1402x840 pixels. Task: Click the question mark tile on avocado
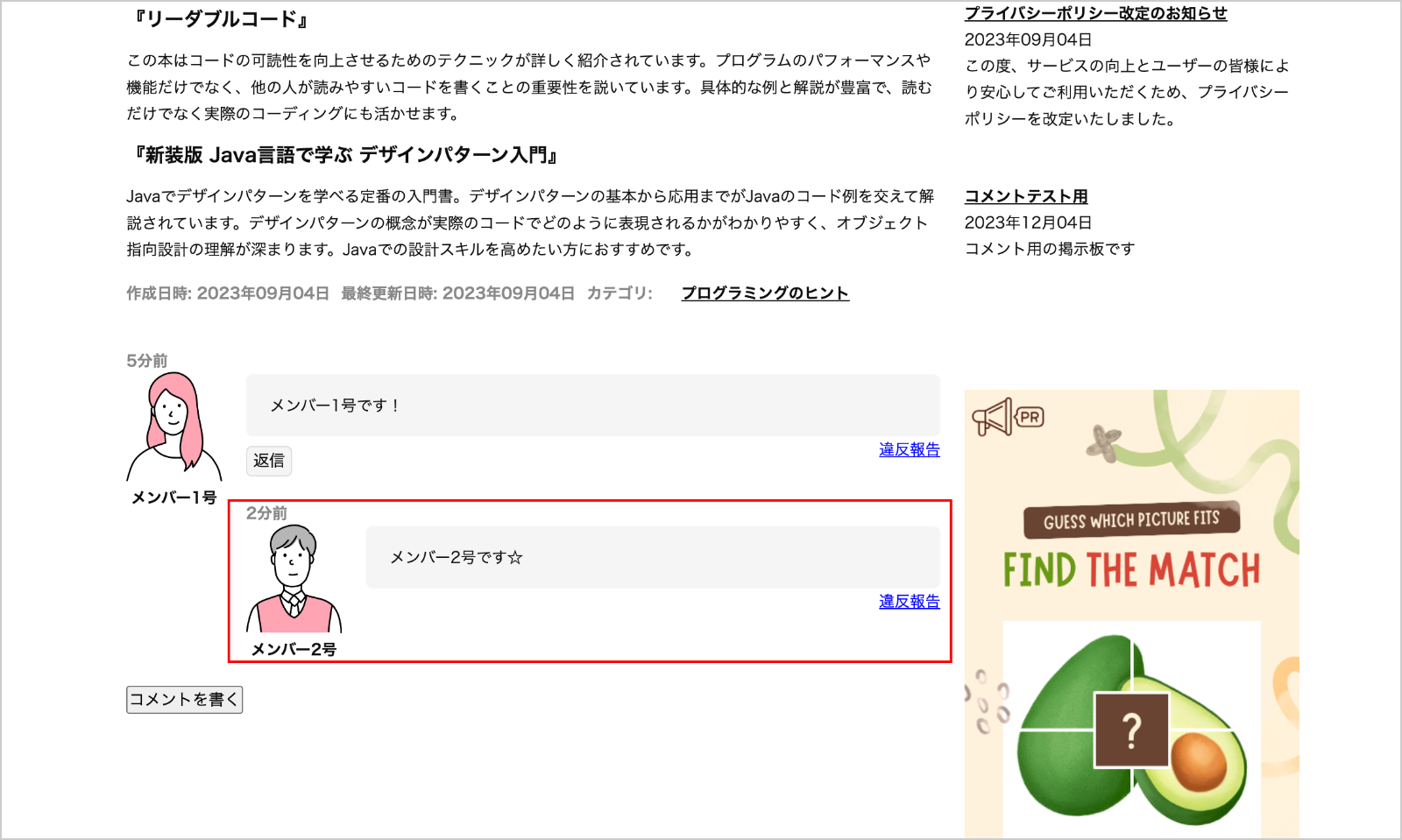point(1131,730)
